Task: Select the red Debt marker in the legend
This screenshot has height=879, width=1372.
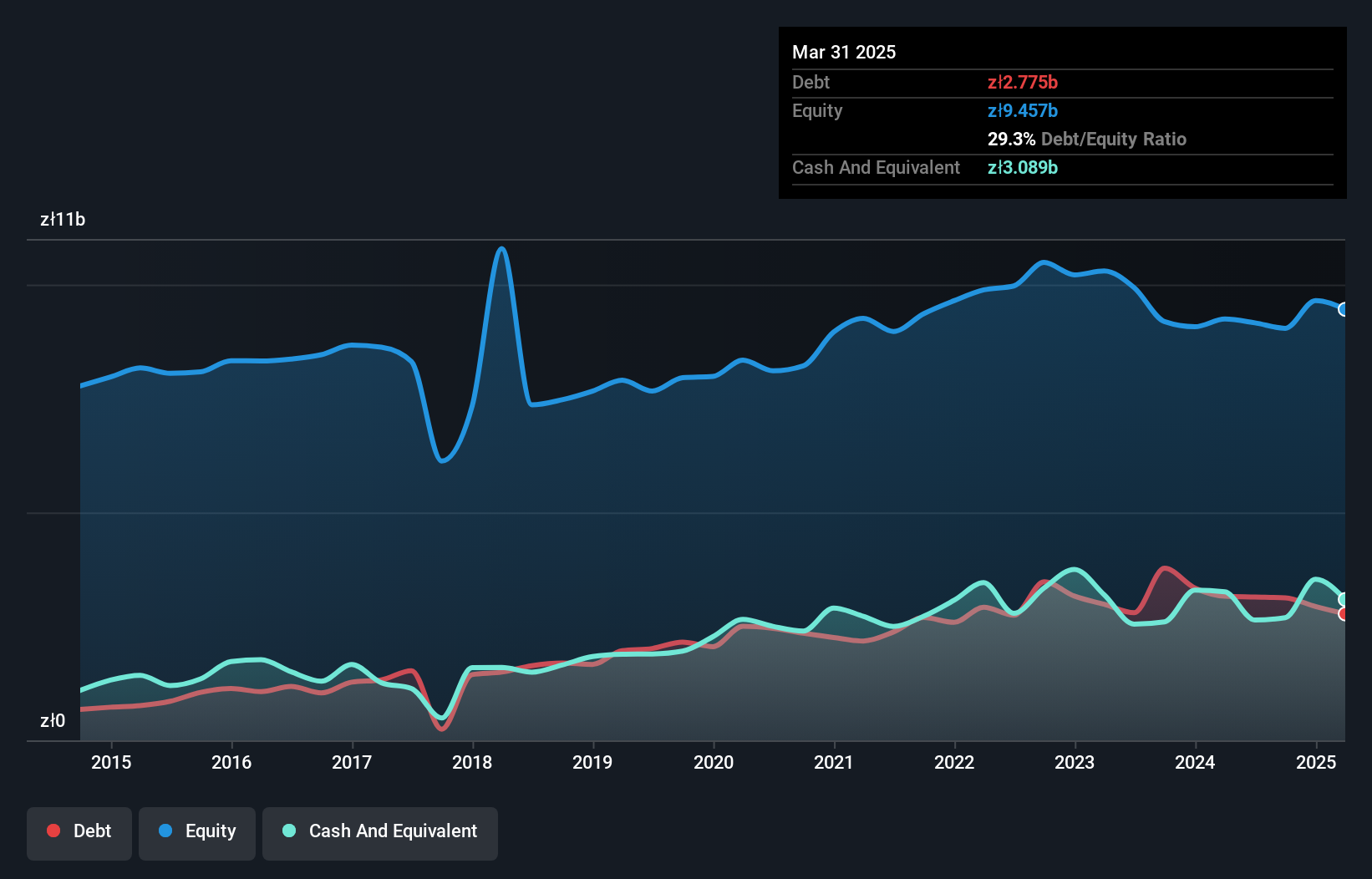Action: click(53, 831)
